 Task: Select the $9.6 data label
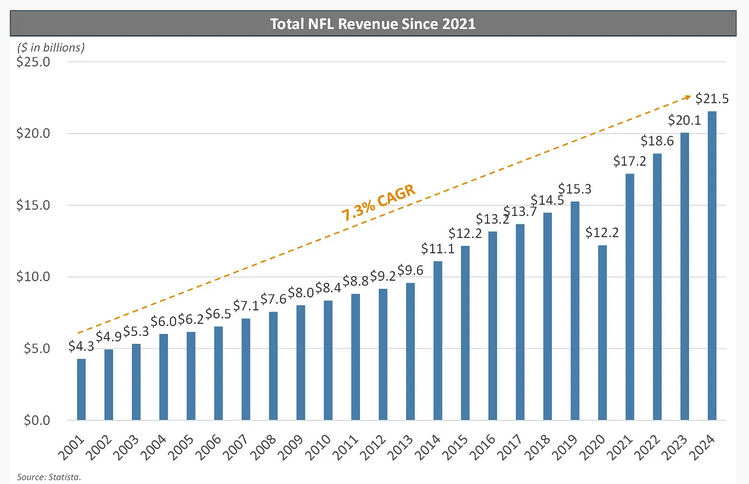click(x=410, y=270)
